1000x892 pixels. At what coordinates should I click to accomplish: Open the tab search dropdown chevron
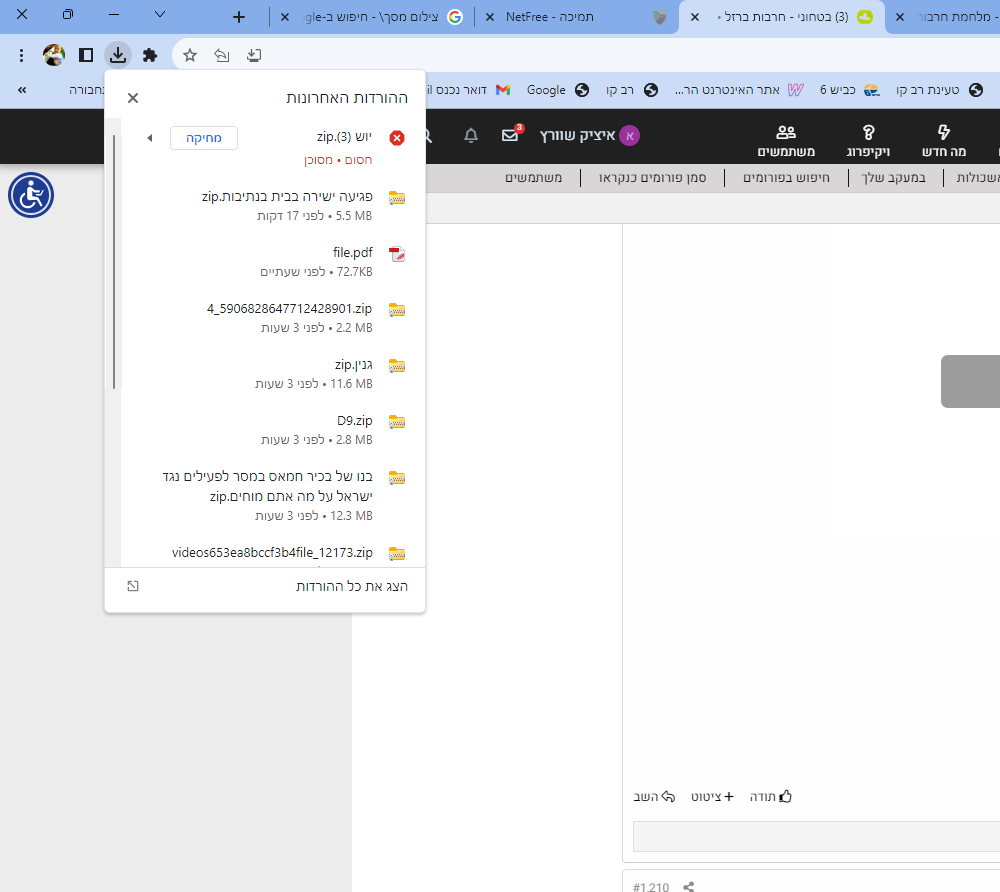(x=160, y=14)
